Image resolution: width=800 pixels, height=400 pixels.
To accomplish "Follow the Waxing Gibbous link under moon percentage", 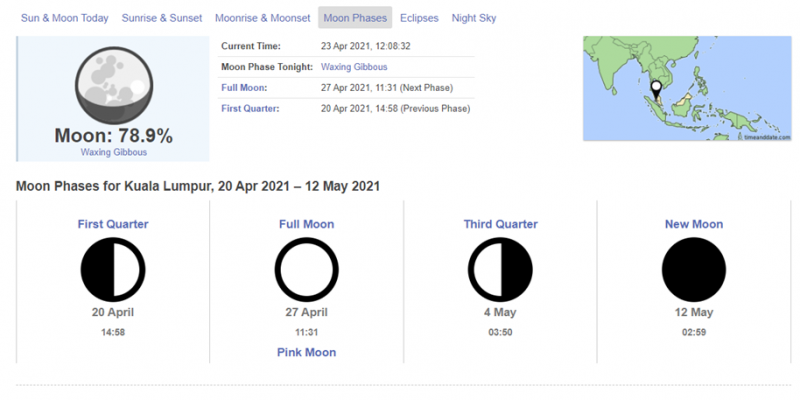I will [113, 152].
